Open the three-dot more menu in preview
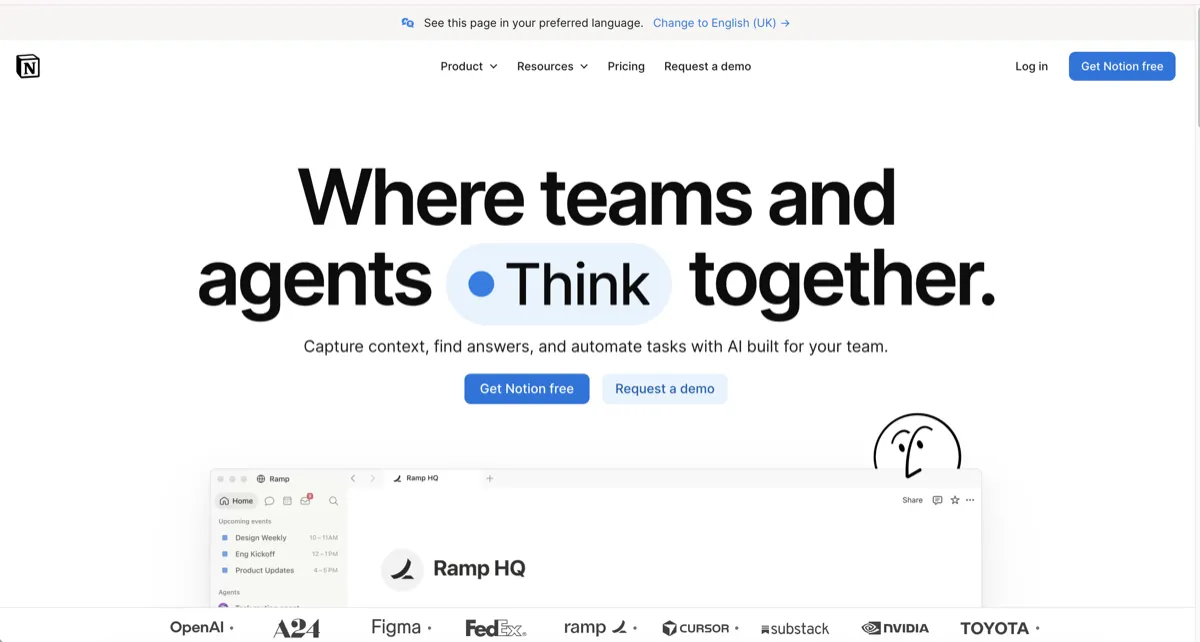The width and height of the screenshot is (1200, 642). coord(970,500)
